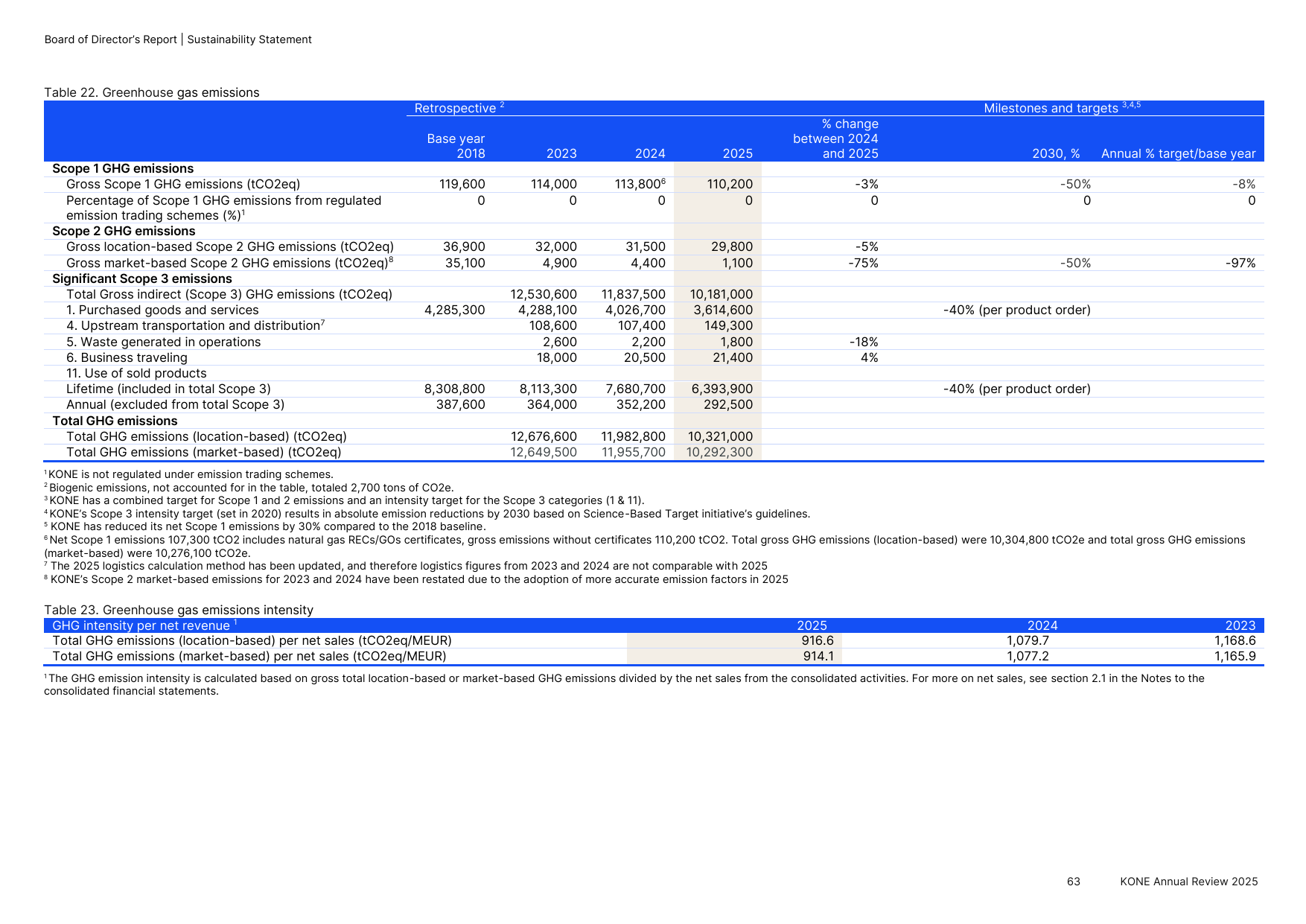This screenshot has height=924, width=1306.
Task: Select the -75% change for market-based Scope 2
Action: click(863, 263)
